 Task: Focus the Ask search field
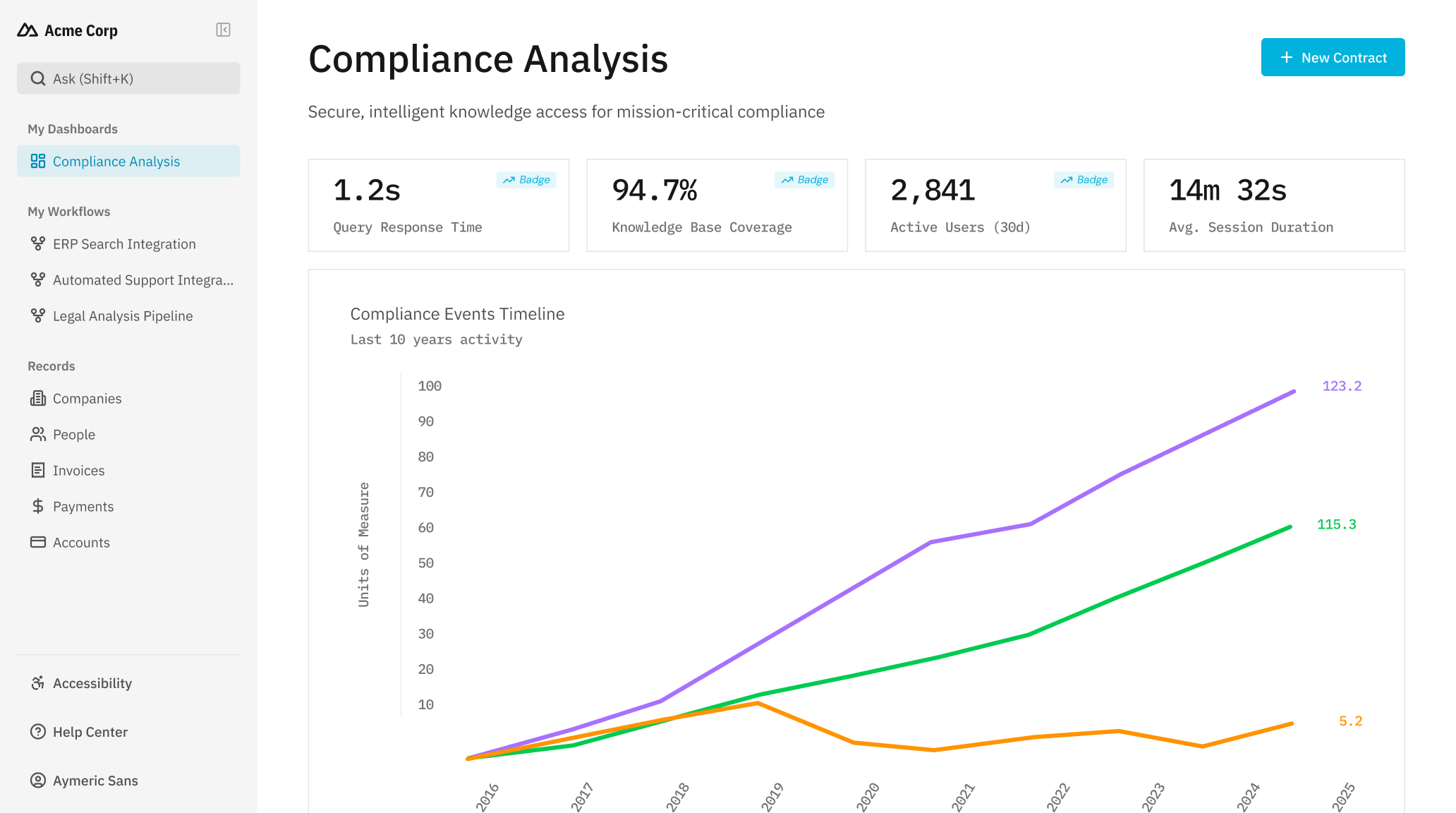(128, 79)
